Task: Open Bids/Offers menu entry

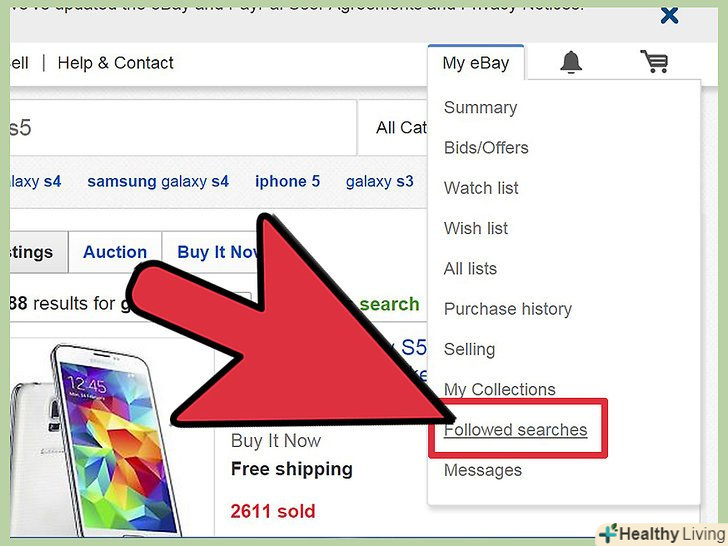Action: click(486, 148)
